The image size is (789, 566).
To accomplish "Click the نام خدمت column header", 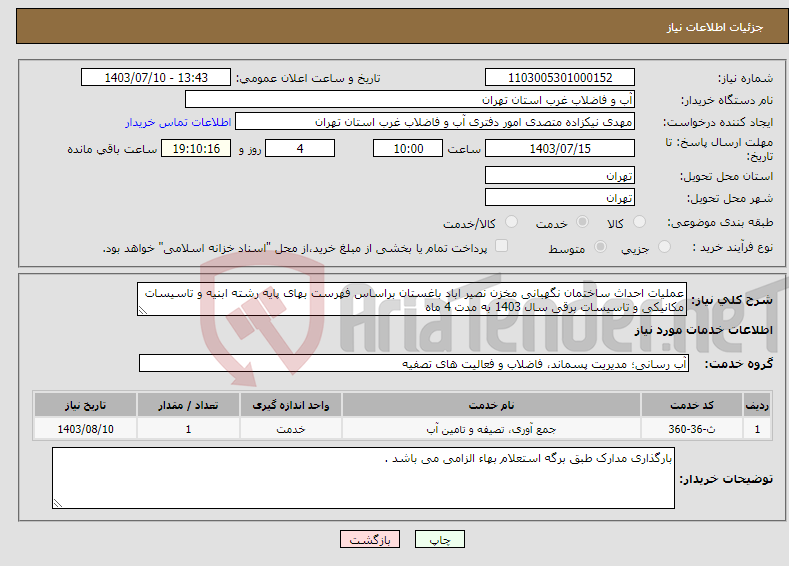I will (491, 405).
